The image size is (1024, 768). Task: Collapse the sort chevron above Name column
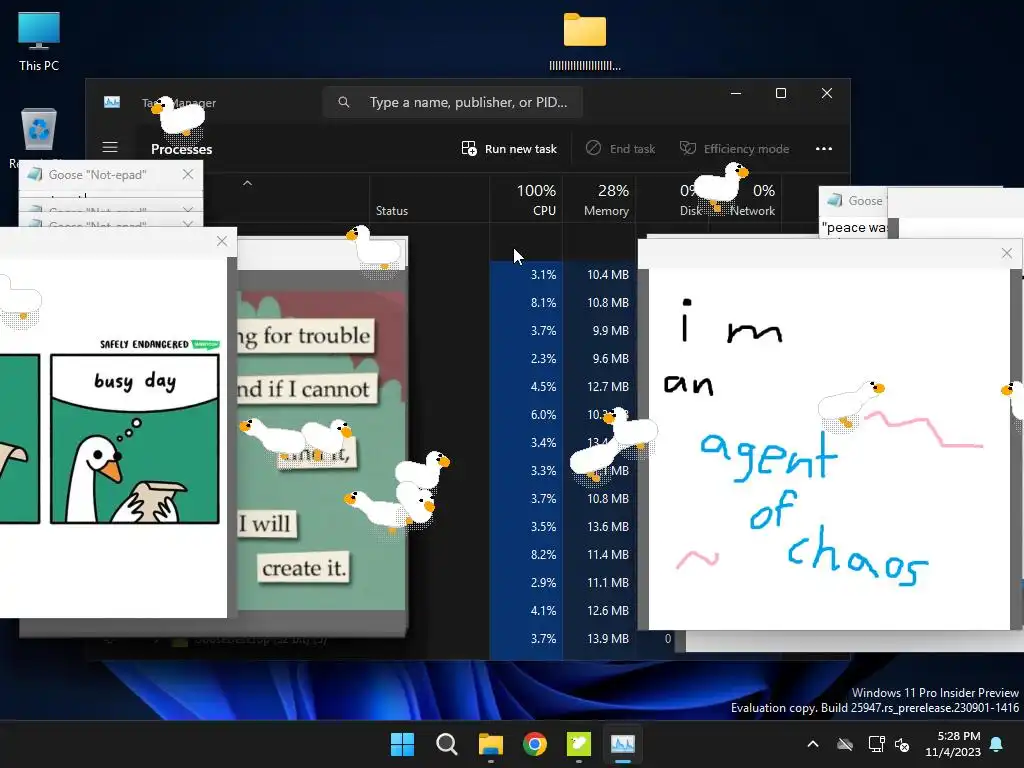coord(248,184)
